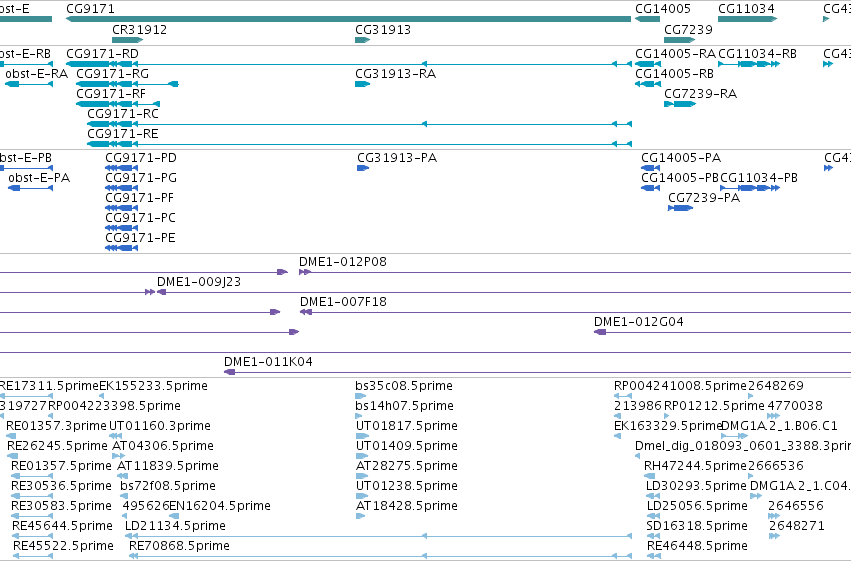Open EST RE01357.5prime
This screenshot has height=561, width=851.
tap(61, 466)
